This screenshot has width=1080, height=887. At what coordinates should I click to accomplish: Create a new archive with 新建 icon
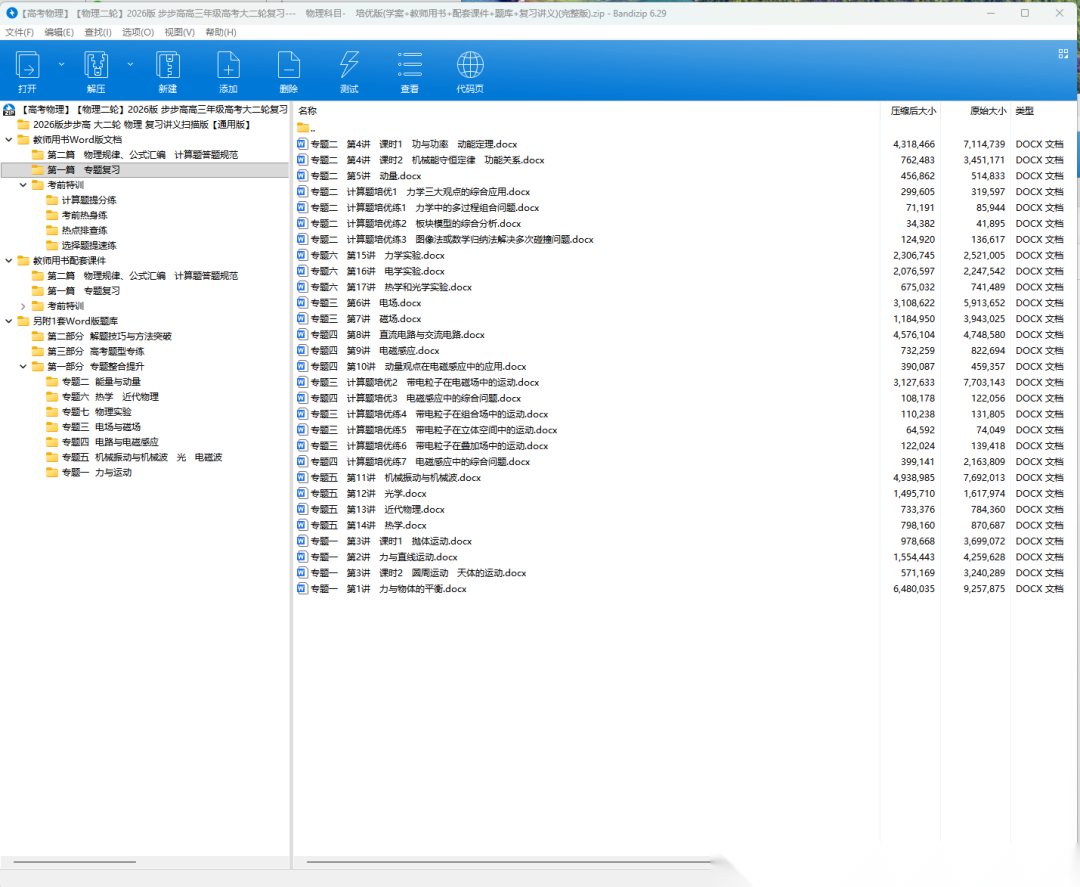[x=167, y=66]
